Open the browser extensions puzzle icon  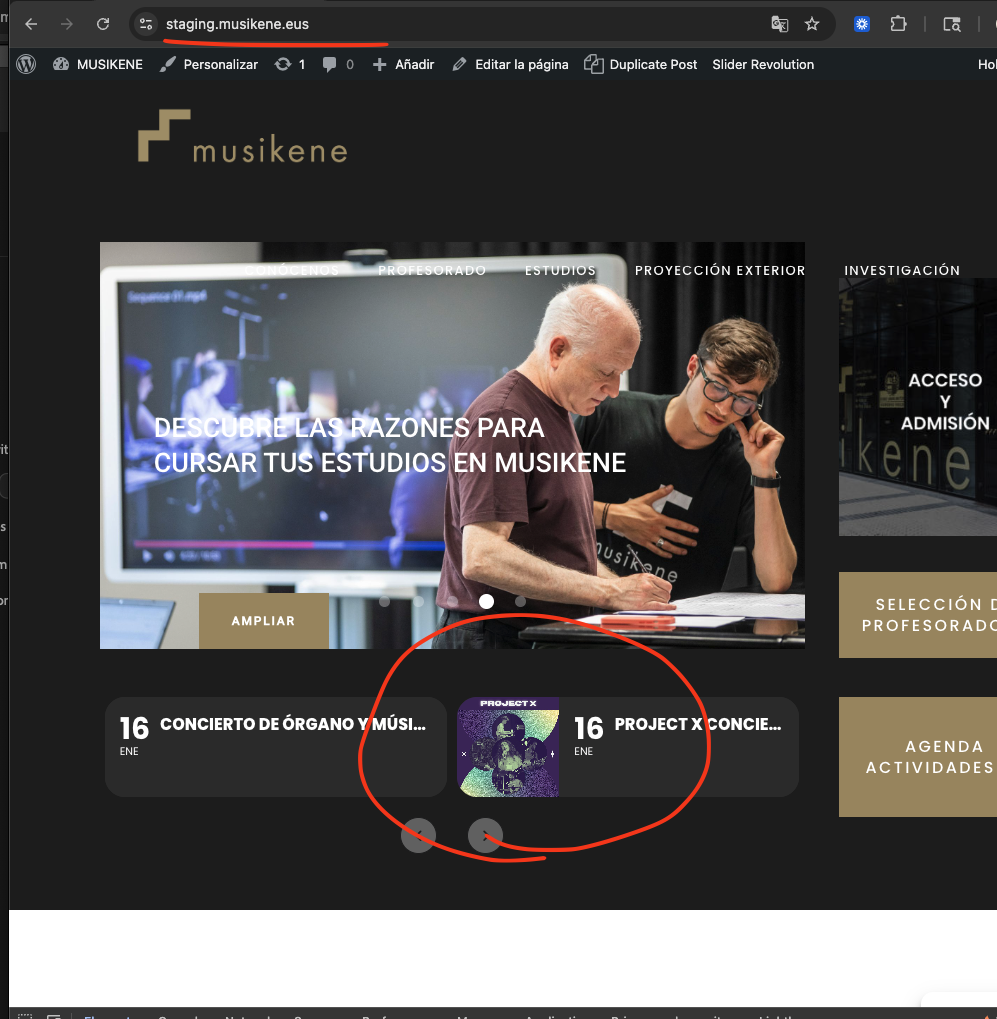[898, 24]
